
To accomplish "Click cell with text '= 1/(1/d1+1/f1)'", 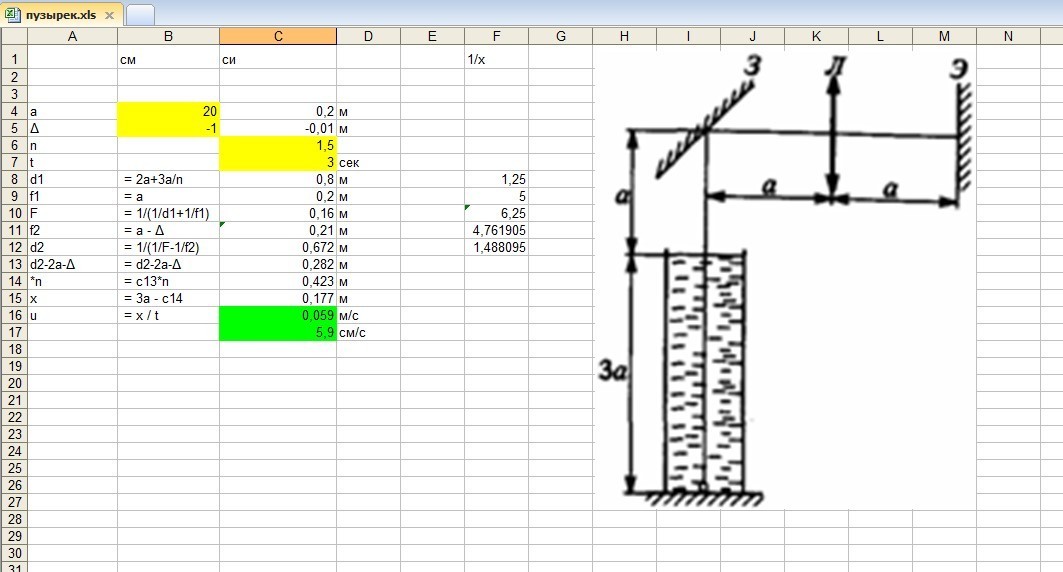I will click(x=168, y=213).
